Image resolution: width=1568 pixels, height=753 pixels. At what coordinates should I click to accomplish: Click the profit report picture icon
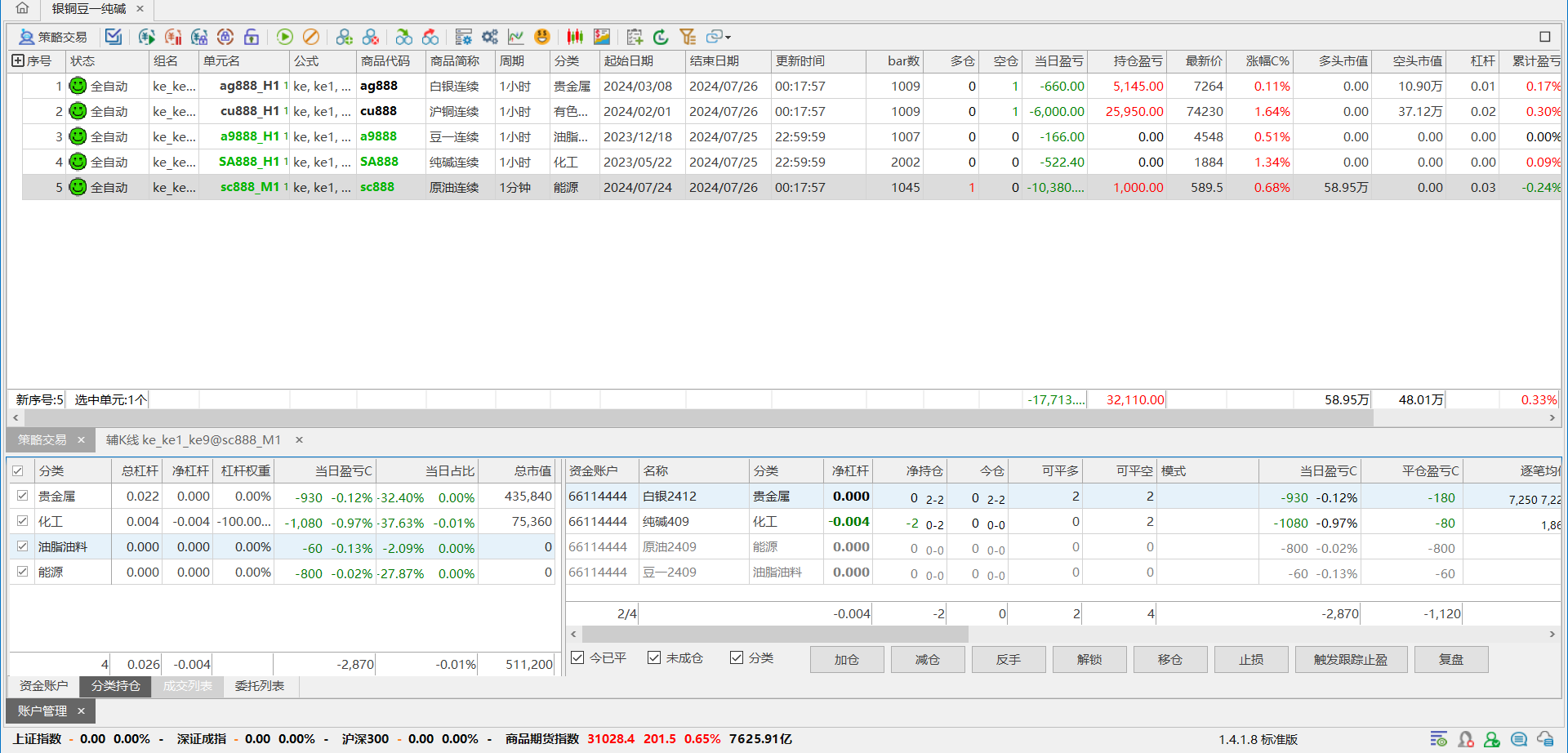click(602, 37)
